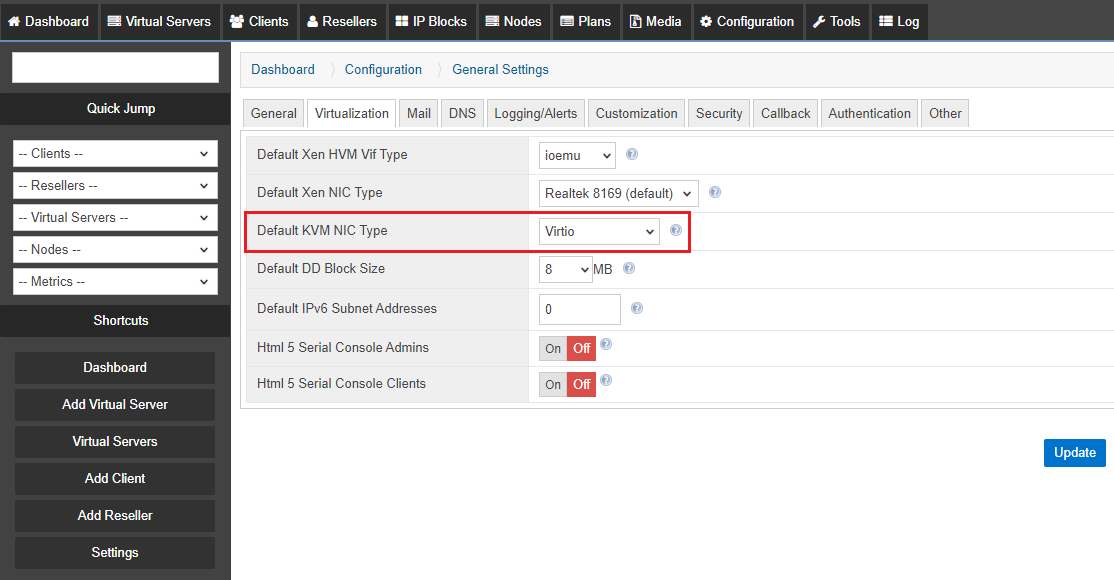Switch Html 5 Serial Console Admins to On
Image resolution: width=1114 pixels, height=580 pixels.
click(553, 348)
